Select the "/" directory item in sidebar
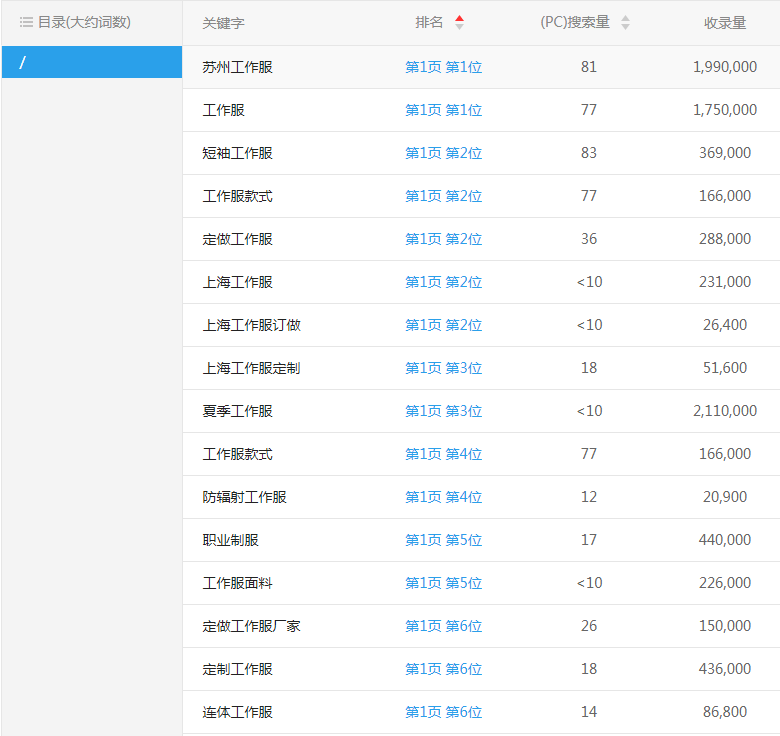This screenshot has height=736, width=780. click(x=92, y=62)
